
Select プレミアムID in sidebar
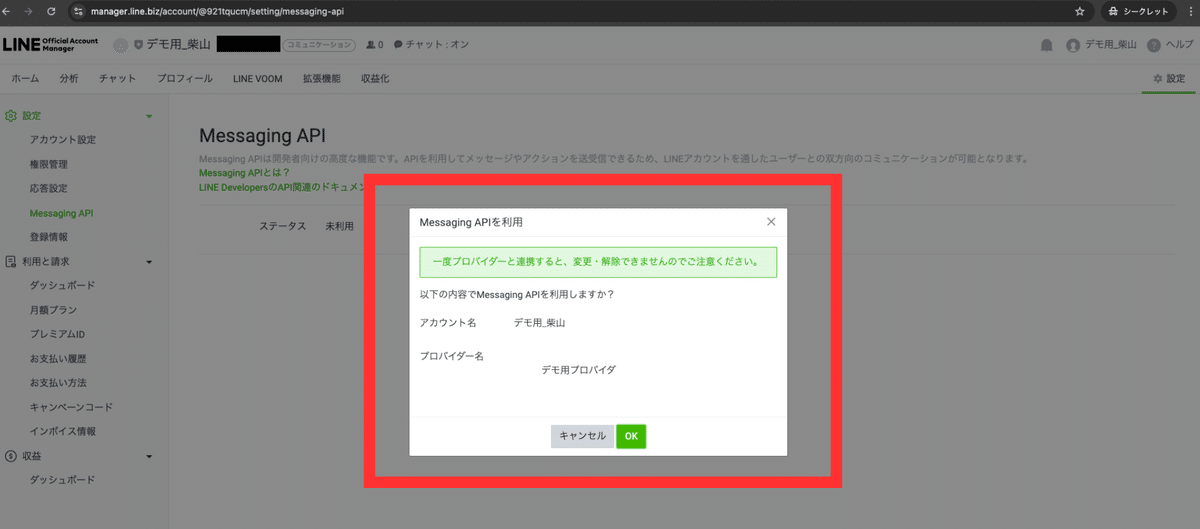[x=57, y=334]
